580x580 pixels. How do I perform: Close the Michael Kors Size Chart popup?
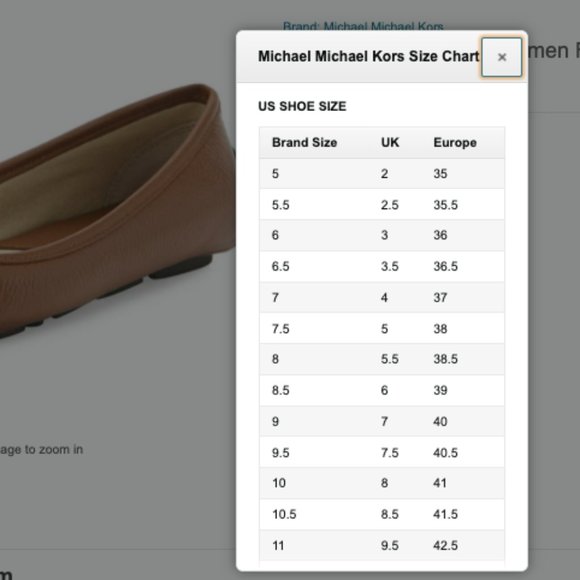[x=501, y=57]
